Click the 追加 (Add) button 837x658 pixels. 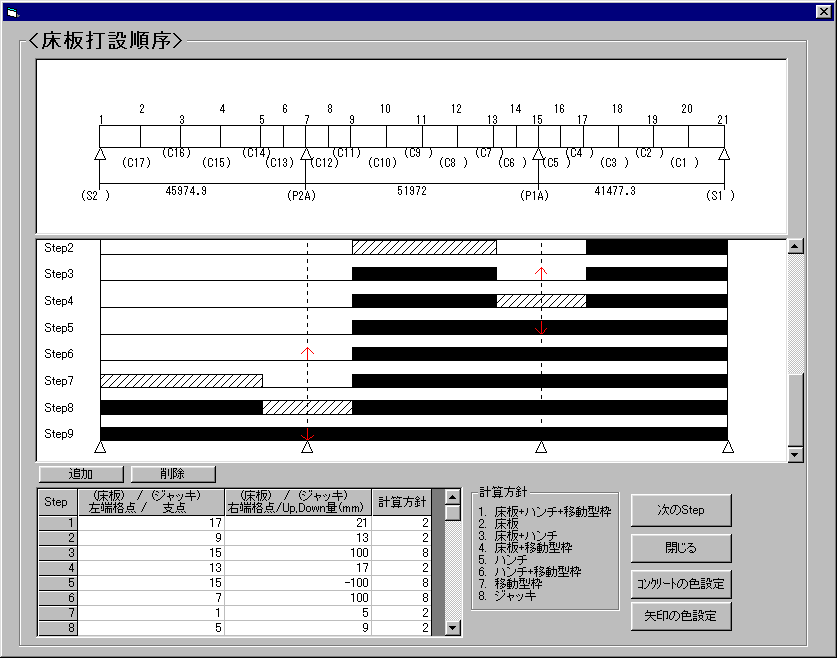click(81, 474)
